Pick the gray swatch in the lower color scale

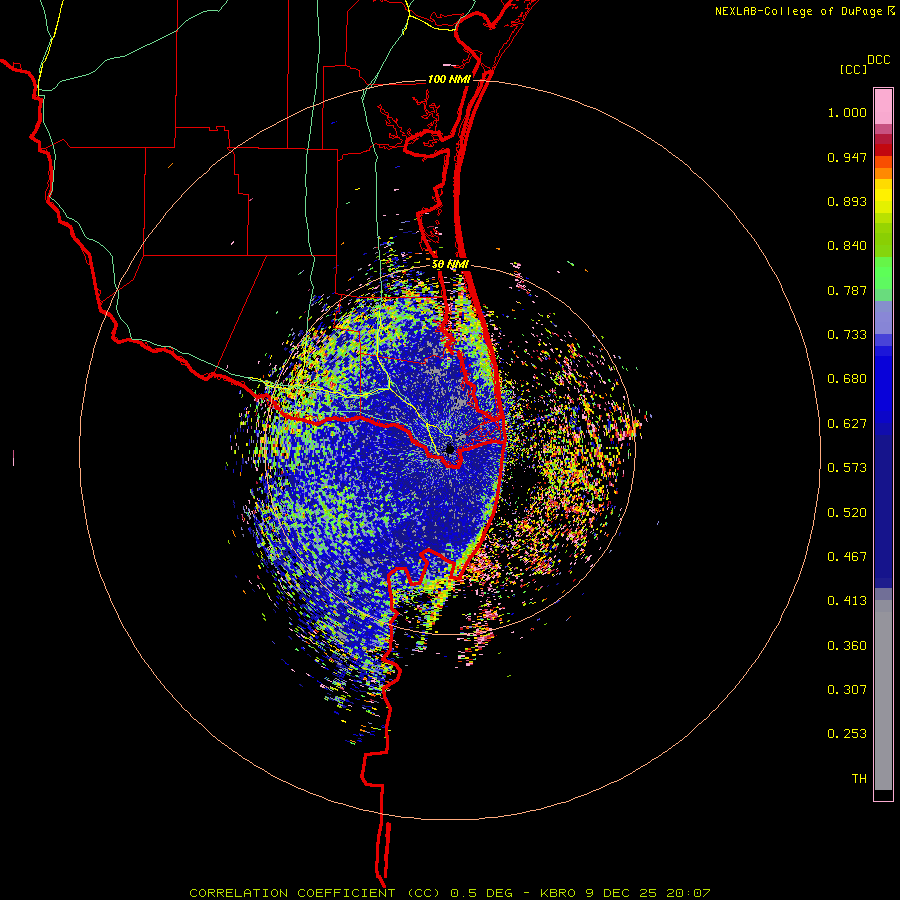[883, 695]
